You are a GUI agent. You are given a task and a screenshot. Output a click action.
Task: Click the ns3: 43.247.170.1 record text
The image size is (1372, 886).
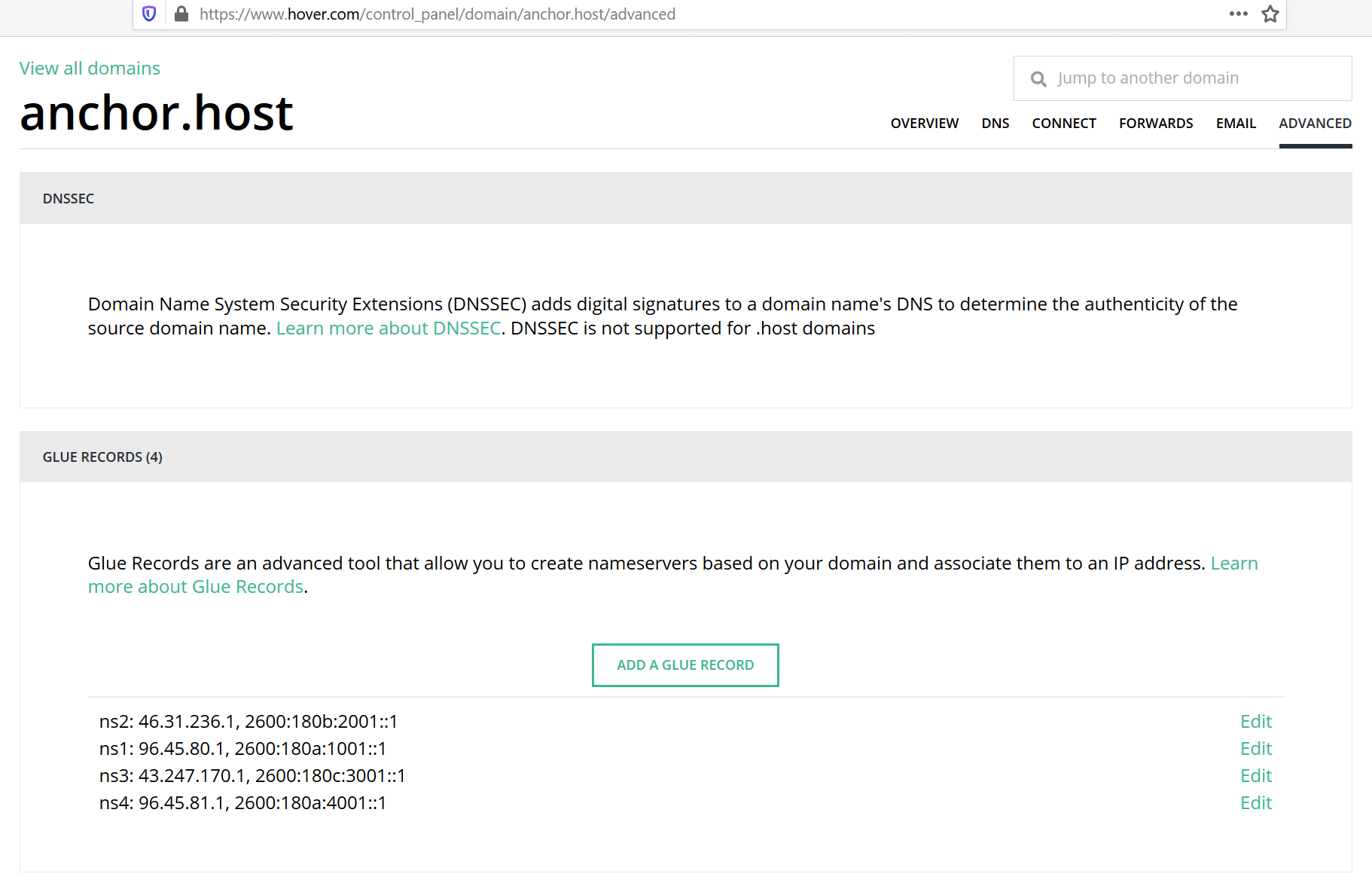point(252,776)
